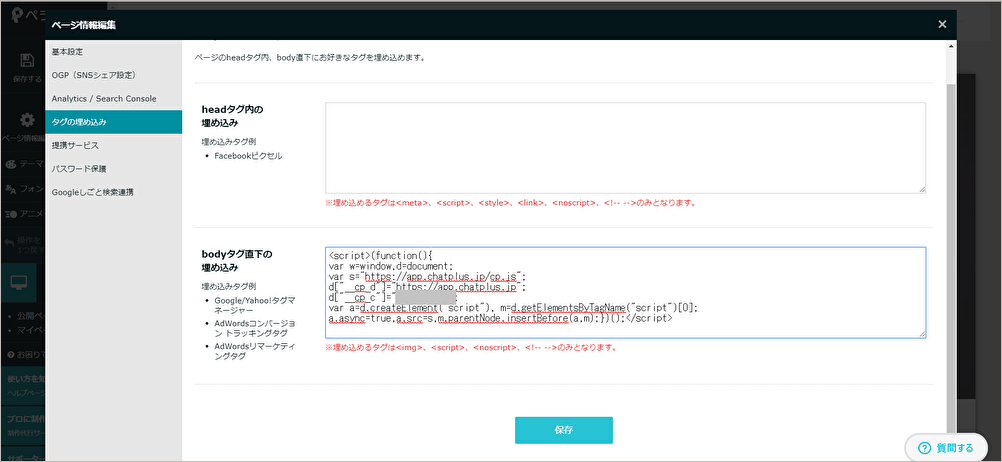Click inside the bodyタグ直下 script textarea
Image resolution: width=1002 pixels, height=462 pixels.
(x=625, y=292)
